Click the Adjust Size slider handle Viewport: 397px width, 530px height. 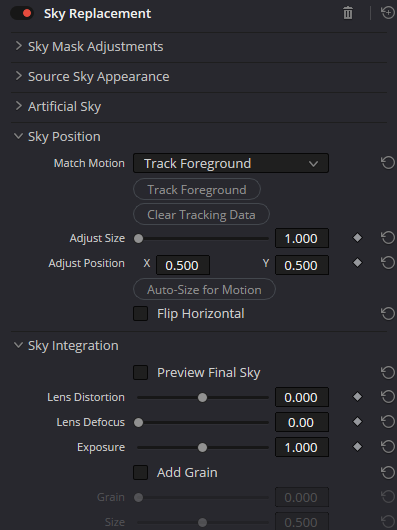click(139, 239)
